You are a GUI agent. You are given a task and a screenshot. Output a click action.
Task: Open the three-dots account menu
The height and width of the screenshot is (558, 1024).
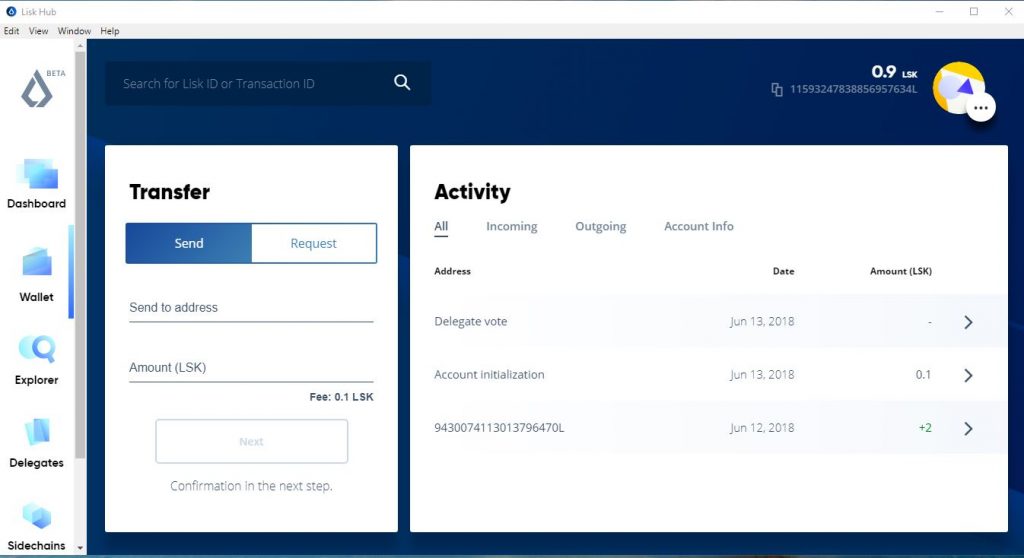(980, 108)
